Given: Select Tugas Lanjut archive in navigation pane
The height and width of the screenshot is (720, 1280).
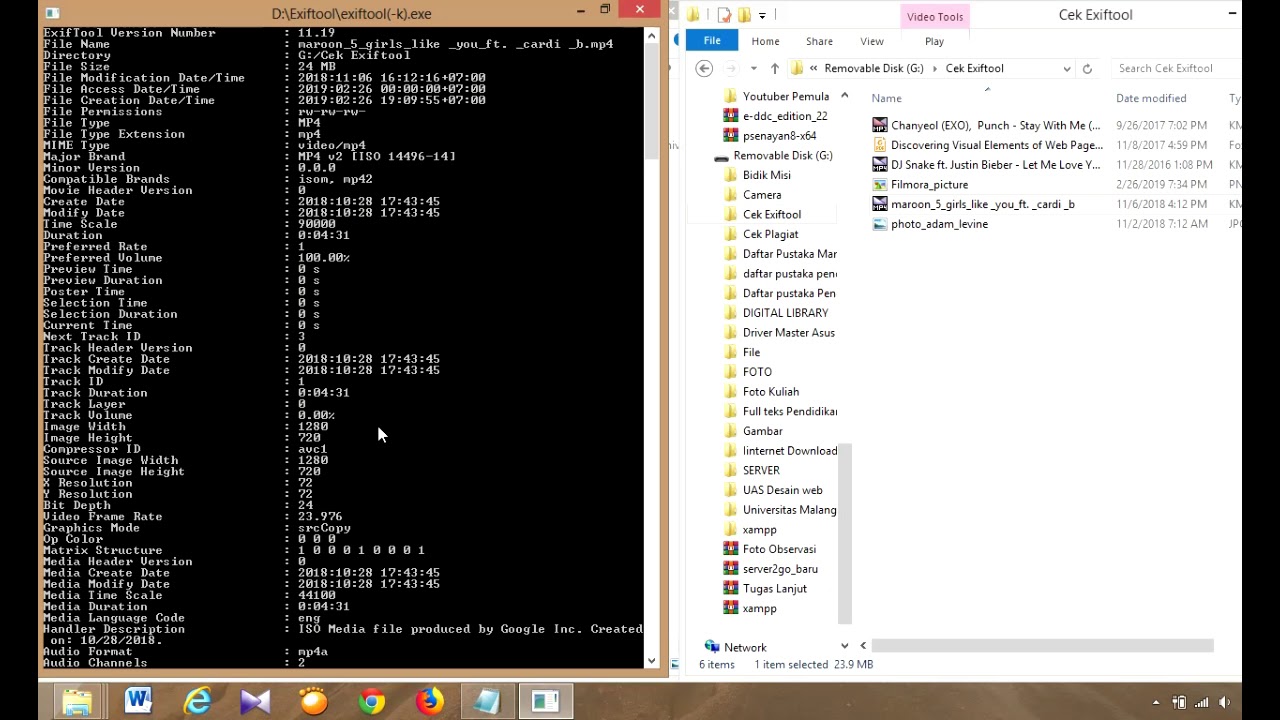Looking at the screenshot, I should pos(765,589).
